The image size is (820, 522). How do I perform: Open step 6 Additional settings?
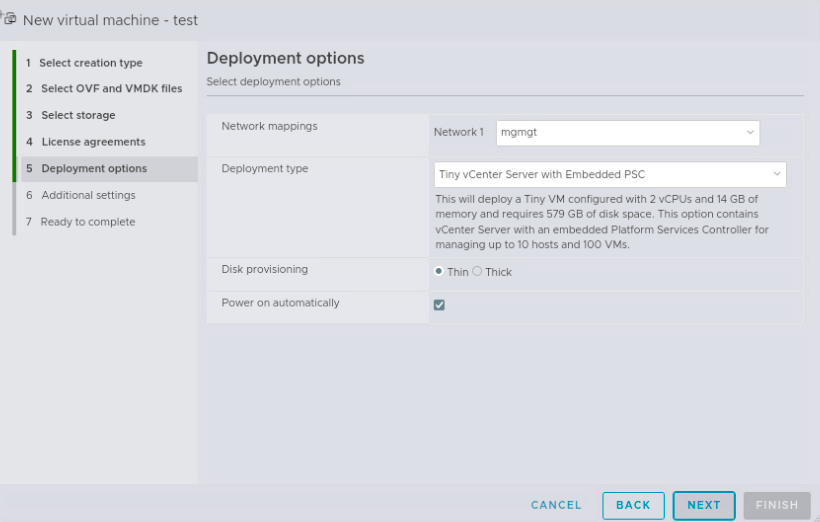81,195
